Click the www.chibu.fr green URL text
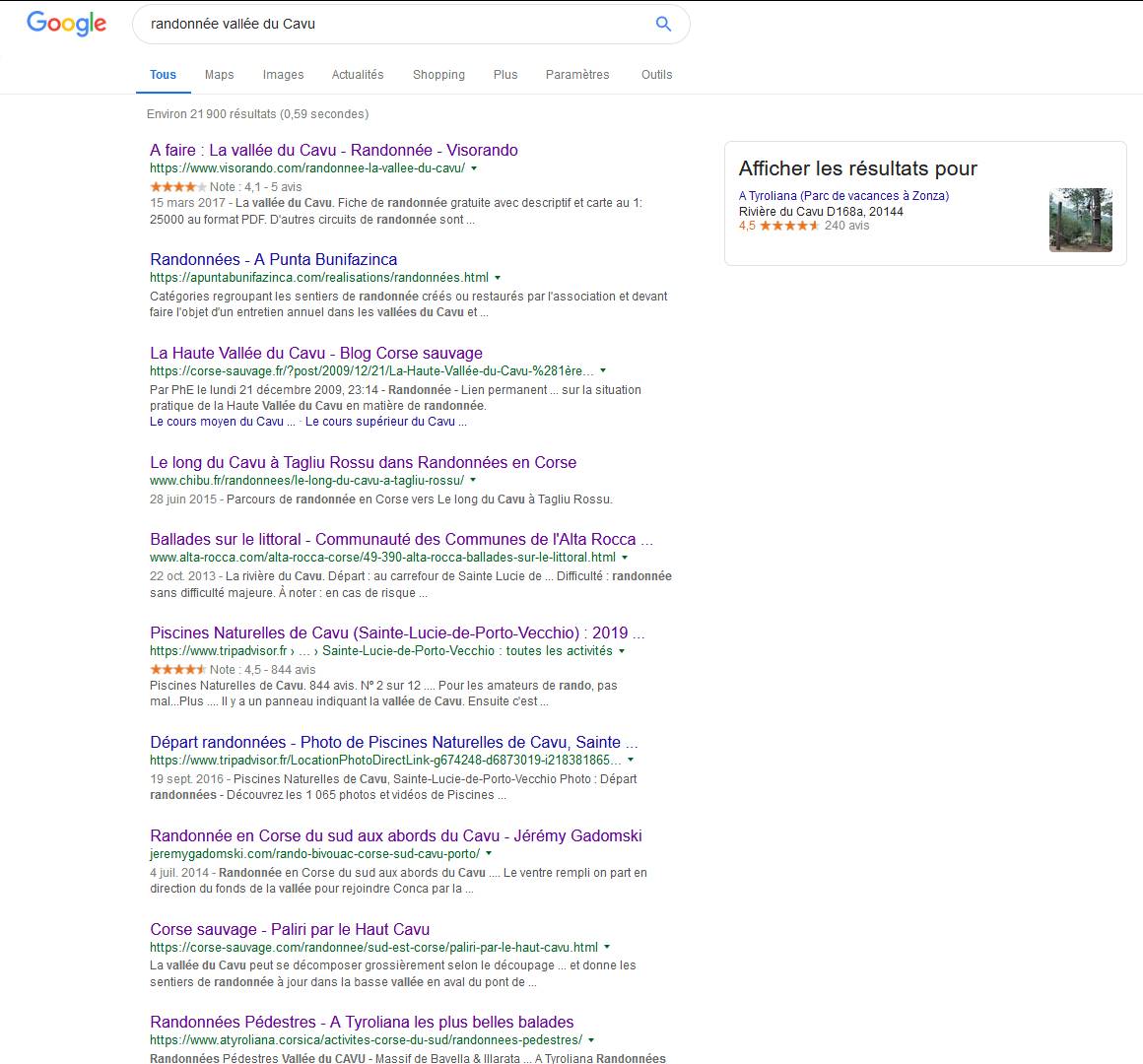 [306, 480]
